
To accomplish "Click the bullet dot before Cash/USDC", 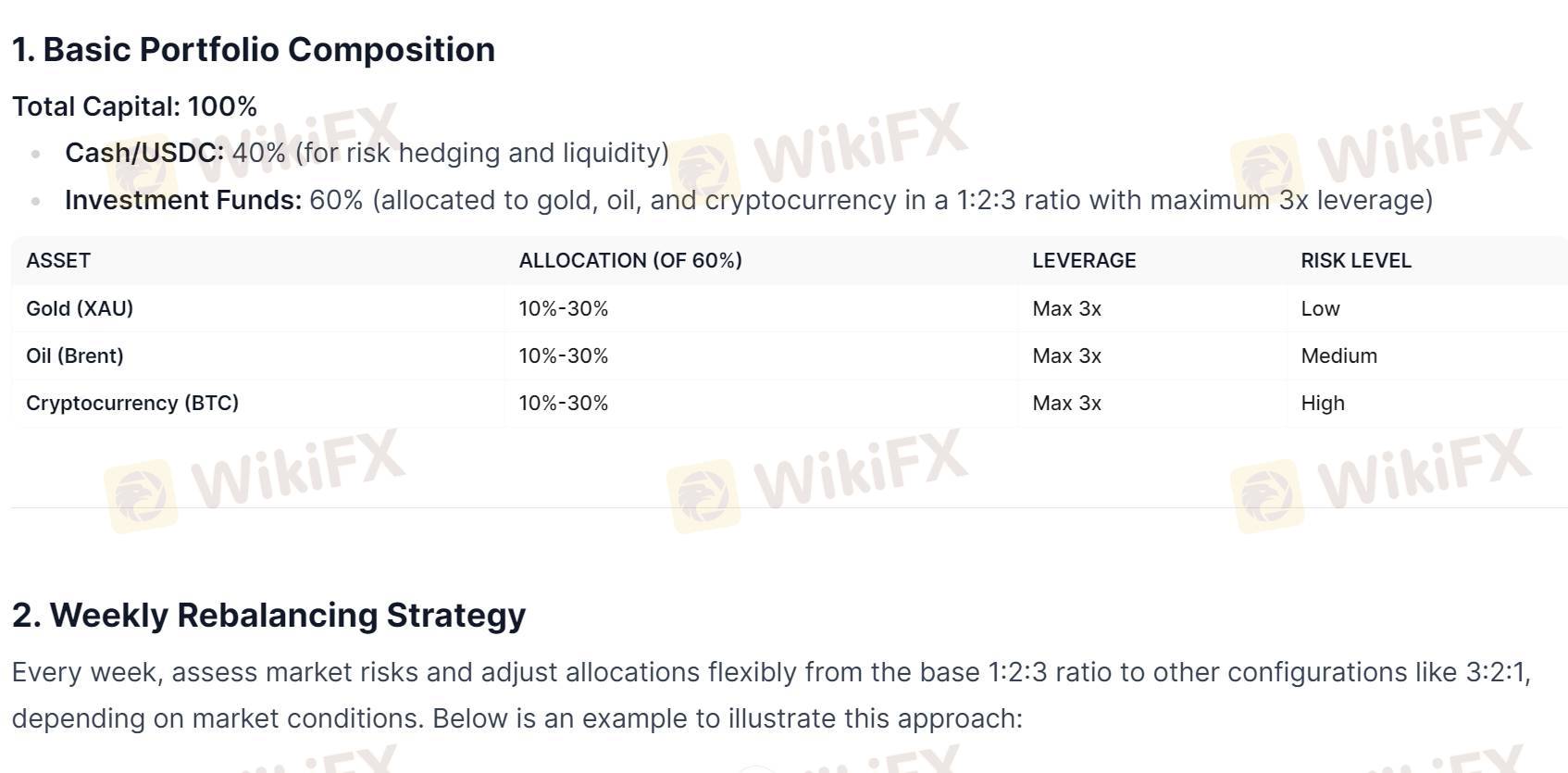I will [x=36, y=154].
